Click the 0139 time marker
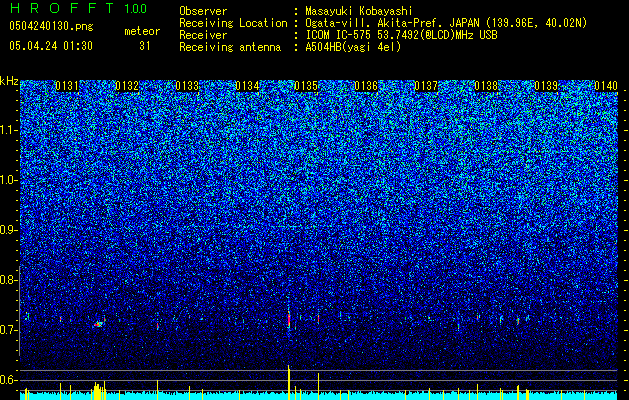 [x=546, y=86]
